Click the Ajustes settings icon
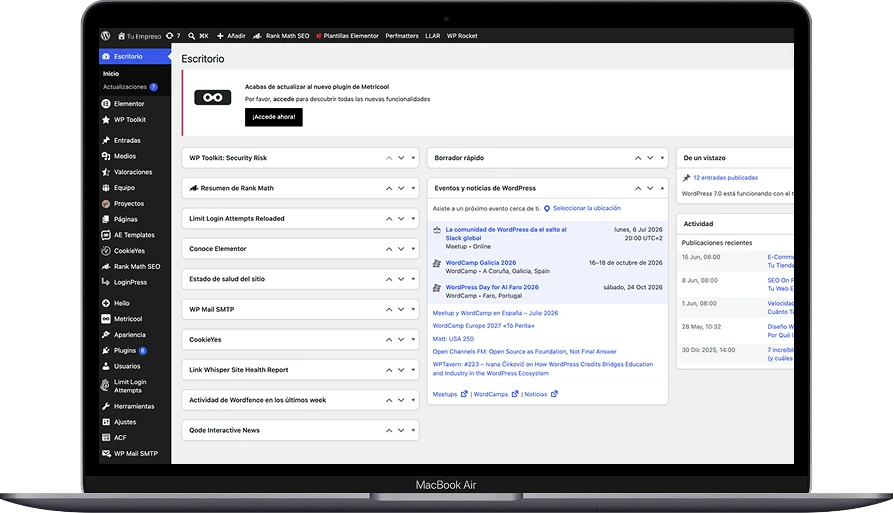 point(105,422)
